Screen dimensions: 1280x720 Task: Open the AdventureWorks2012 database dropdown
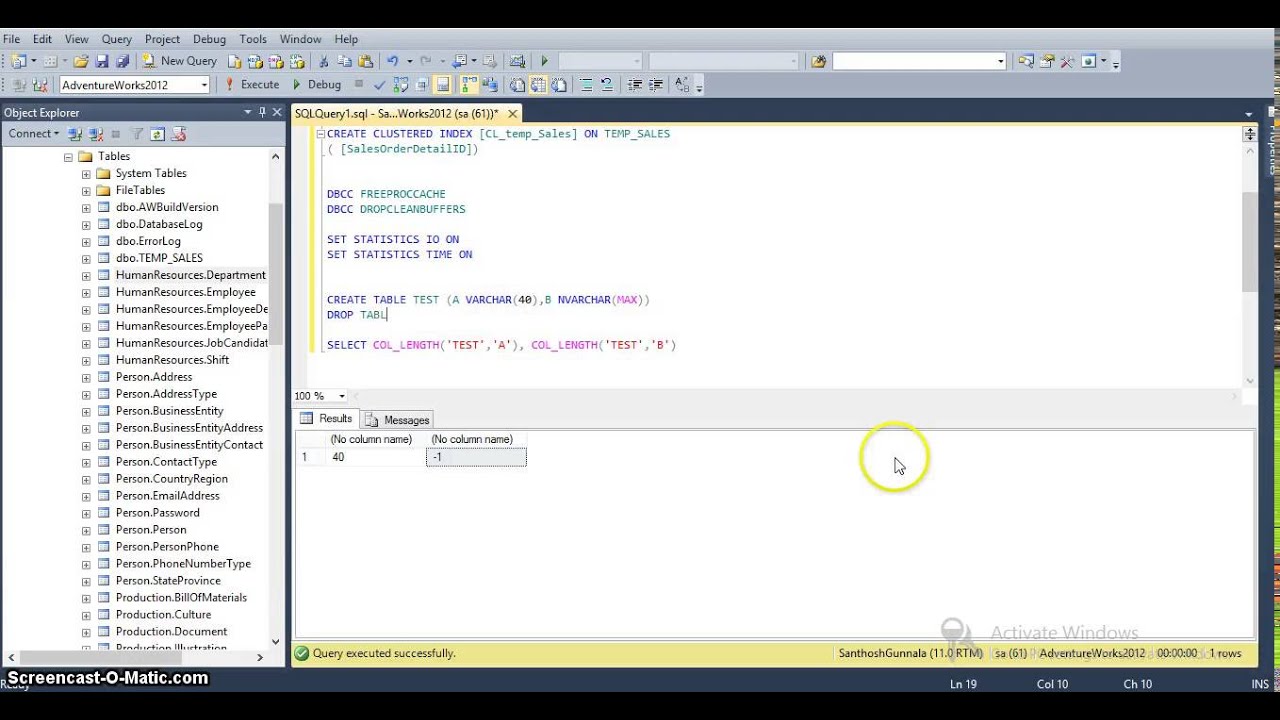[204, 85]
